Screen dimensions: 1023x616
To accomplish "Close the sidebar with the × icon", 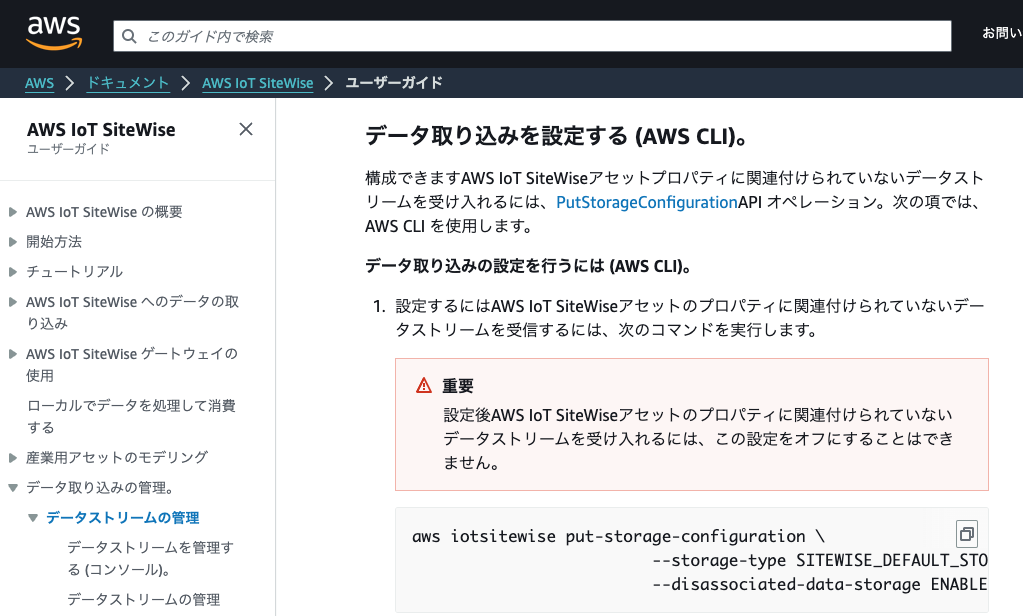I will pyautogui.click(x=245, y=129).
